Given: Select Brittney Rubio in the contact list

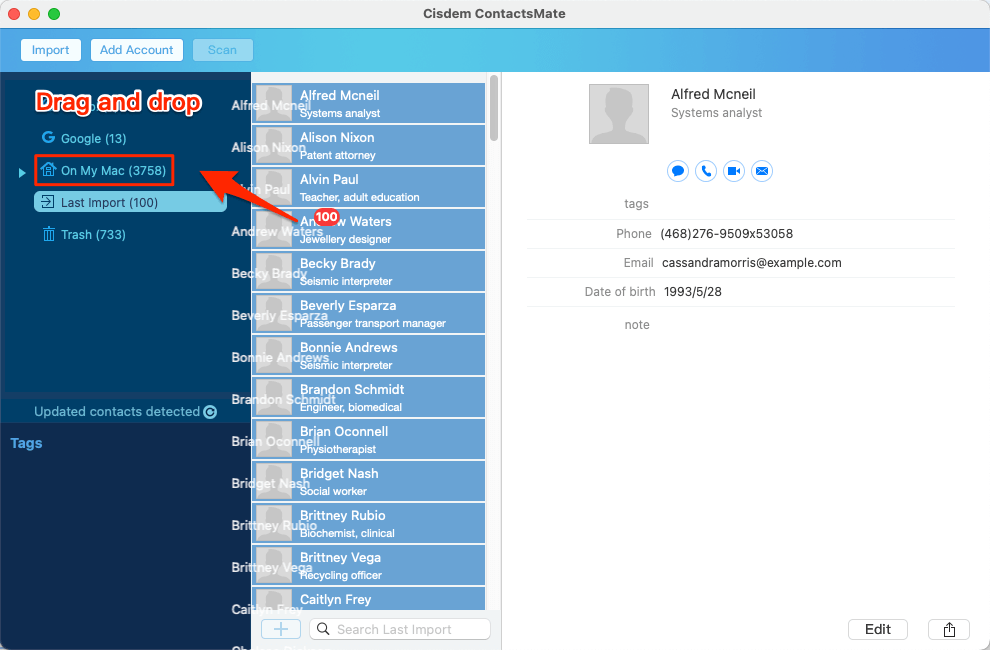Looking at the screenshot, I should (x=368, y=524).
